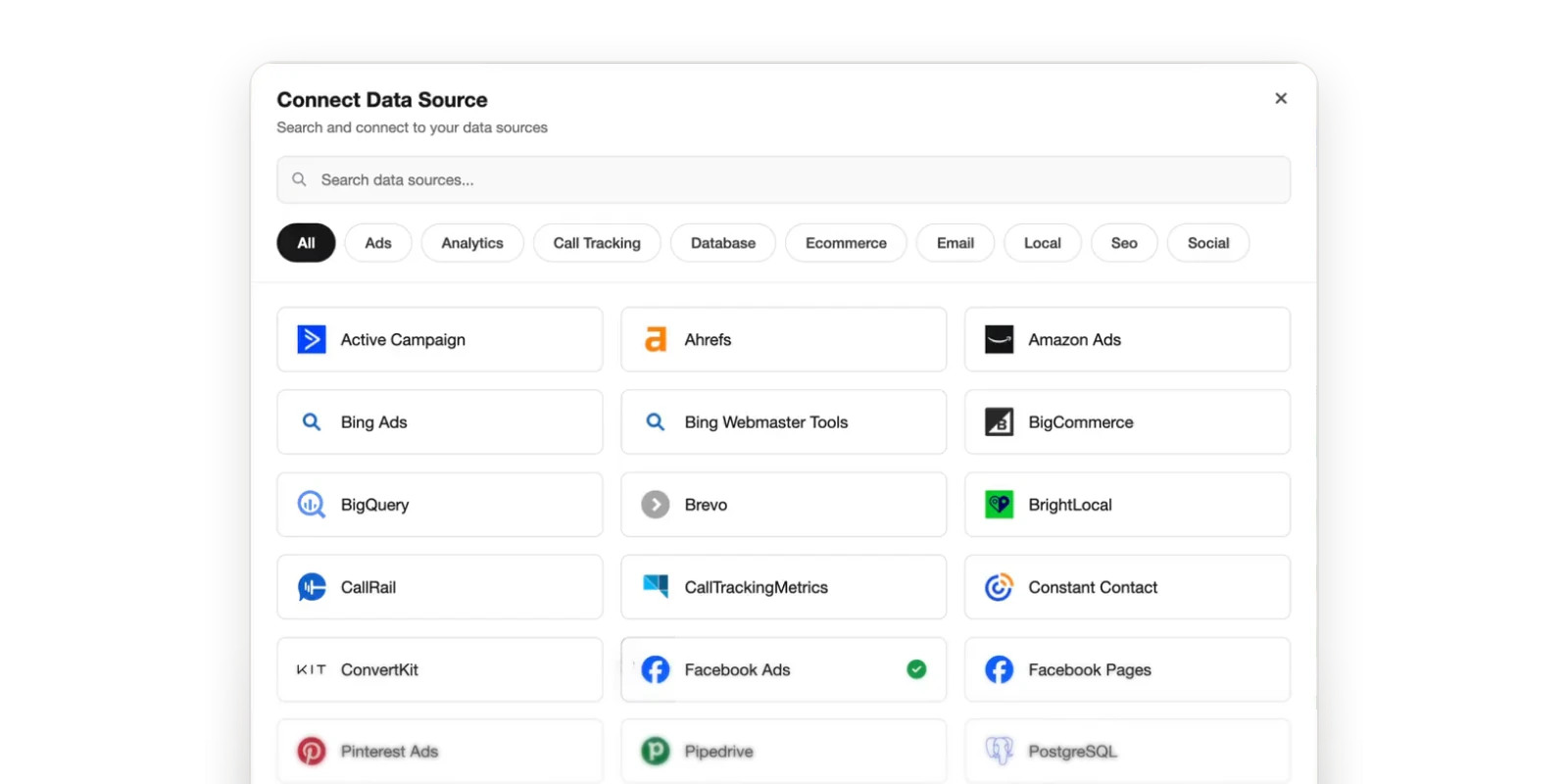Focus the Search data sources field
The image size is (1568, 784).
pos(783,180)
